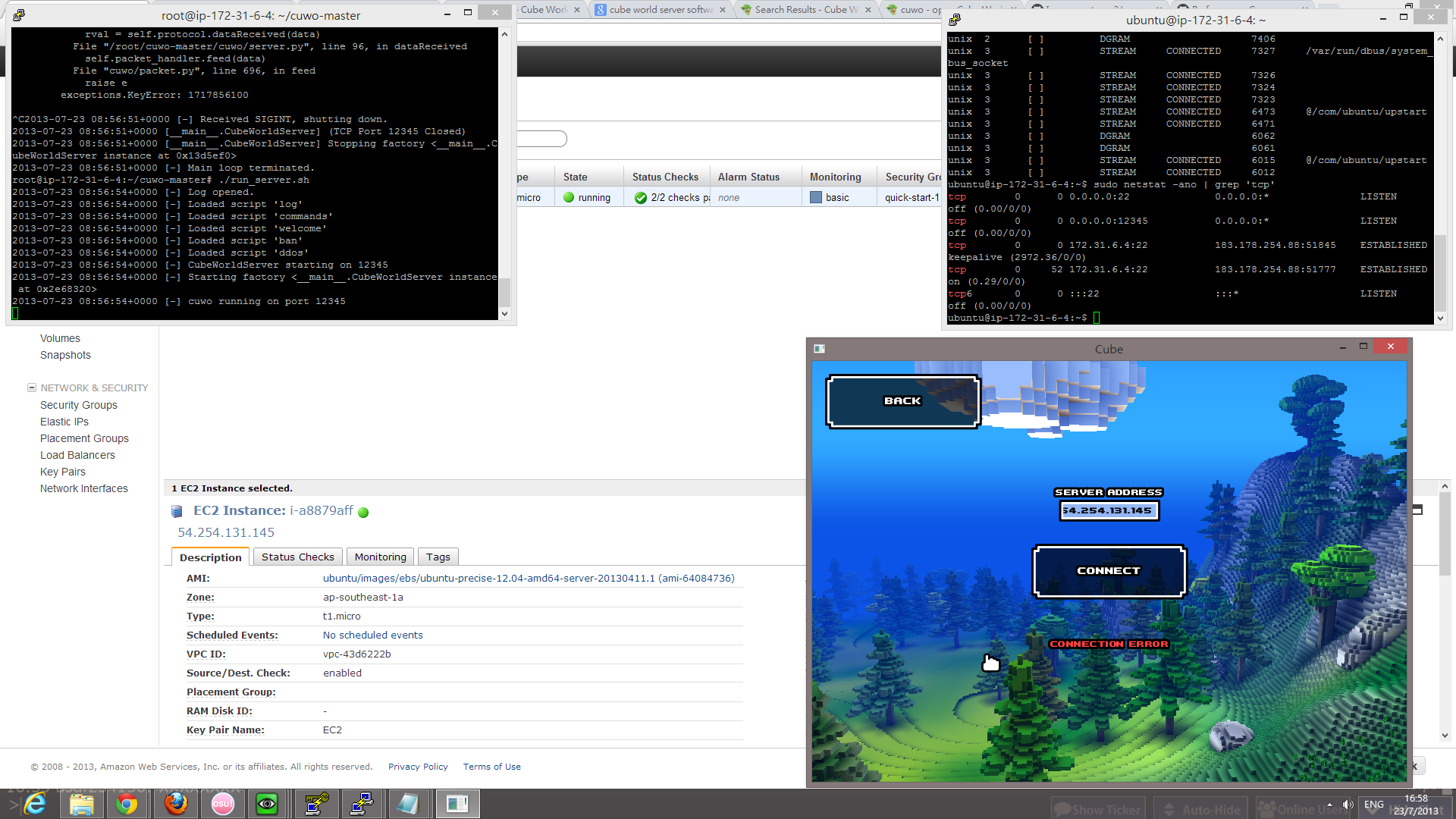This screenshot has width=1456, height=819.
Task: Switch to the Cube game taskbar item
Action: click(457, 804)
